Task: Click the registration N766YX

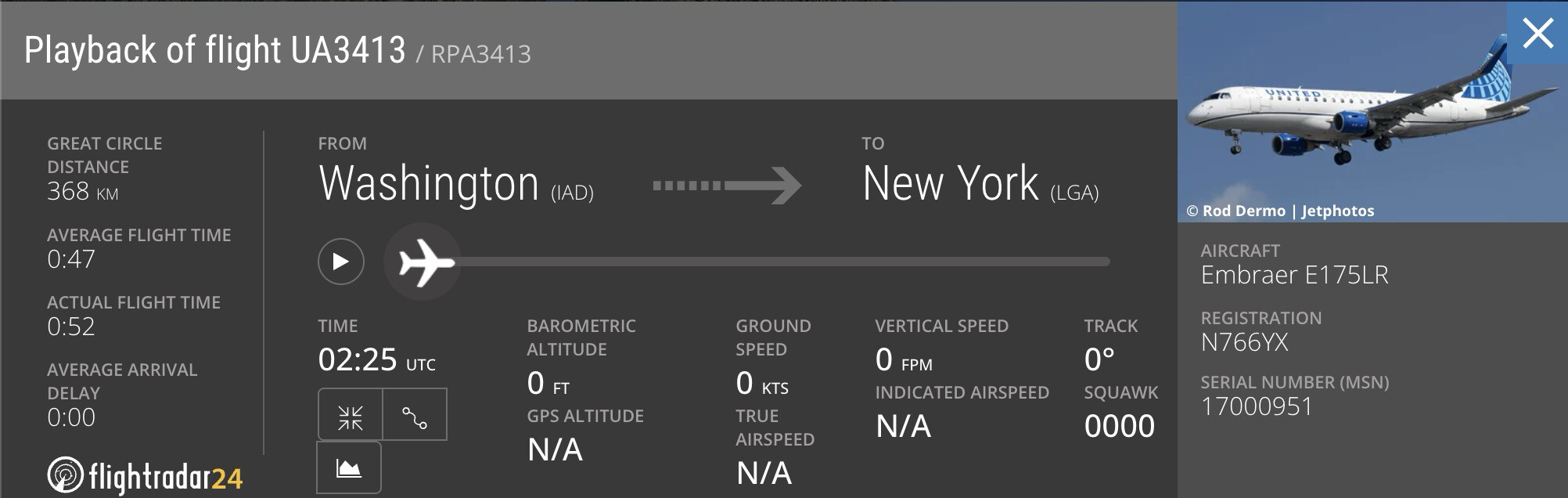Action: pyautogui.click(x=1244, y=342)
